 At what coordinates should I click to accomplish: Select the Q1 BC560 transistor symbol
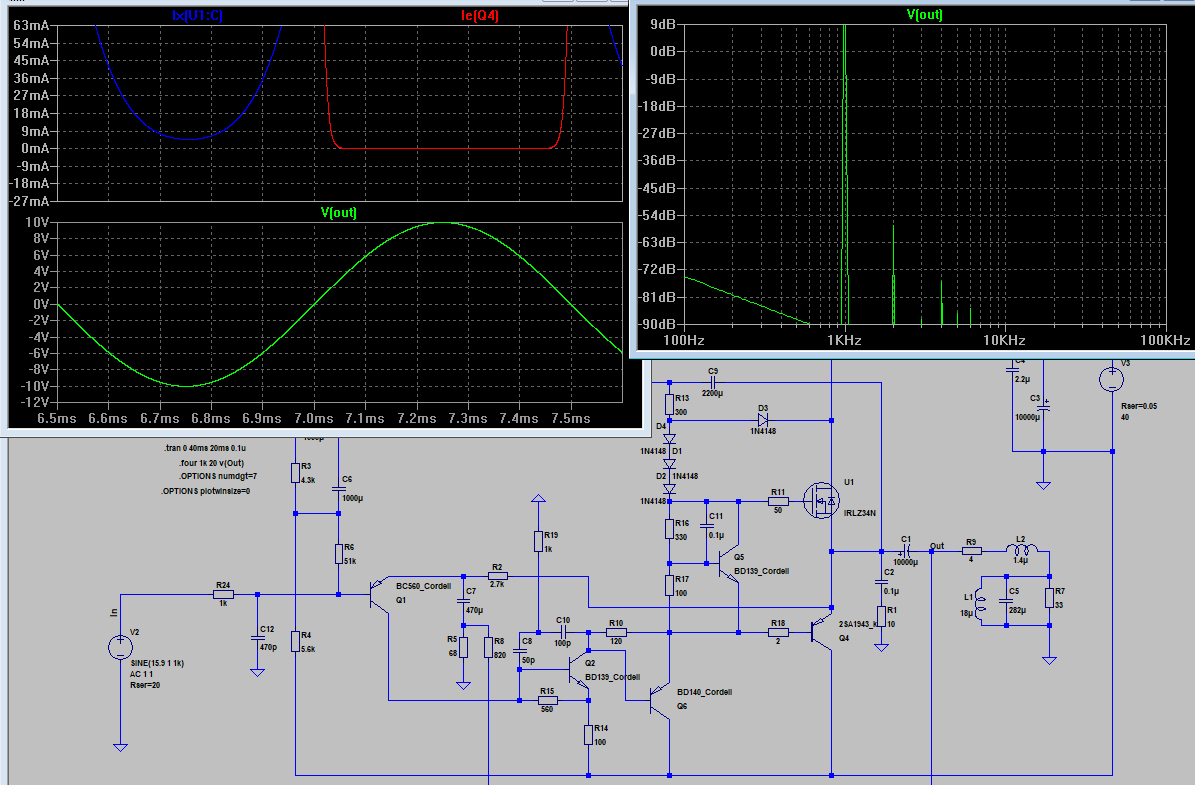[x=379, y=594]
